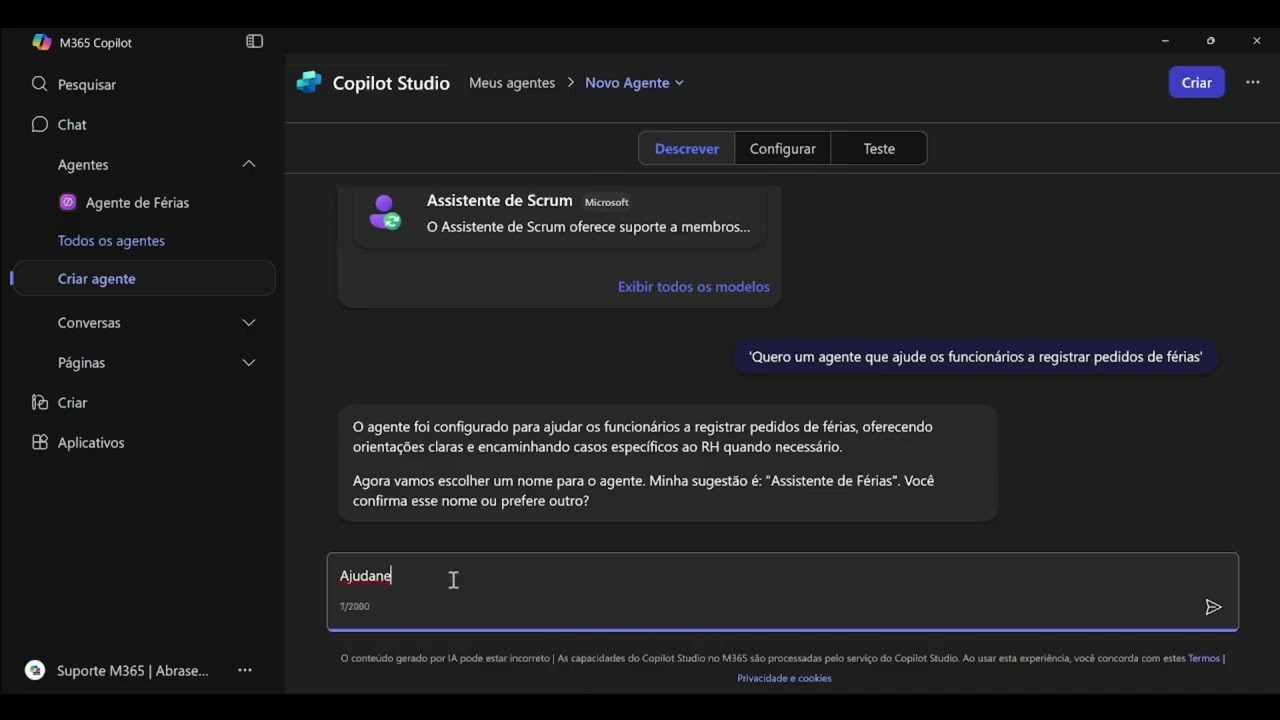Click the Copilot Studio logo icon
1280x720 pixels.
[309, 82]
